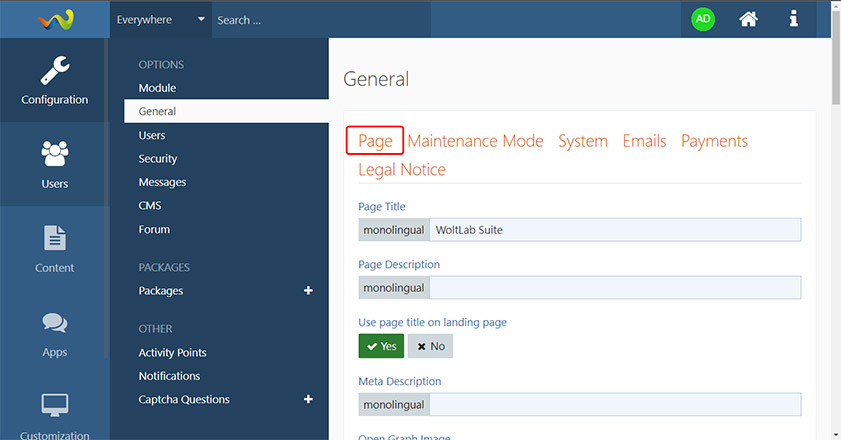Select No for page title on landing

(431, 346)
